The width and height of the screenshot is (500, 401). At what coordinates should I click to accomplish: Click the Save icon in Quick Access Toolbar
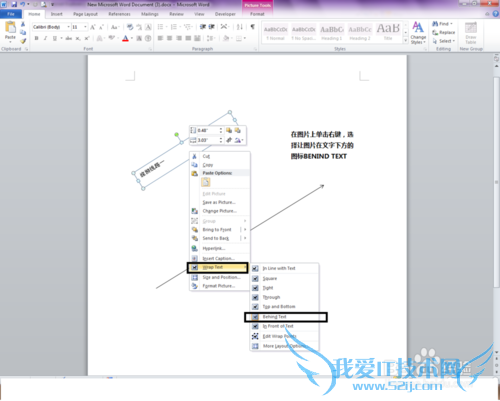coord(14,4)
